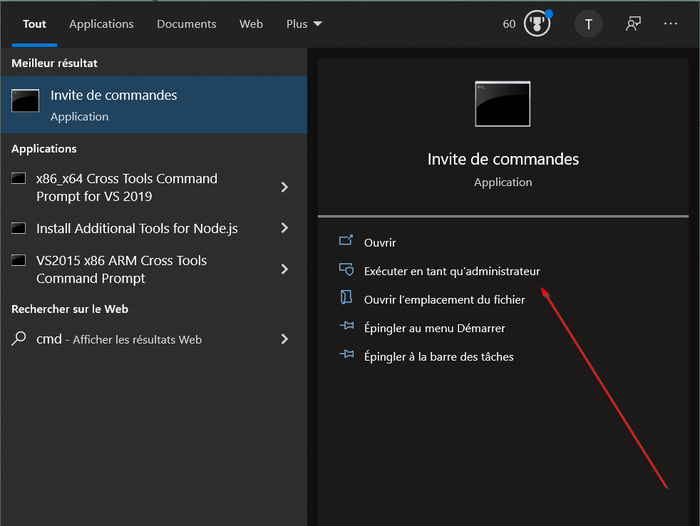This screenshot has width=700, height=526.
Task: Click x86_x64 Cross Tools console icon
Action: pyautogui.click(x=19, y=178)
